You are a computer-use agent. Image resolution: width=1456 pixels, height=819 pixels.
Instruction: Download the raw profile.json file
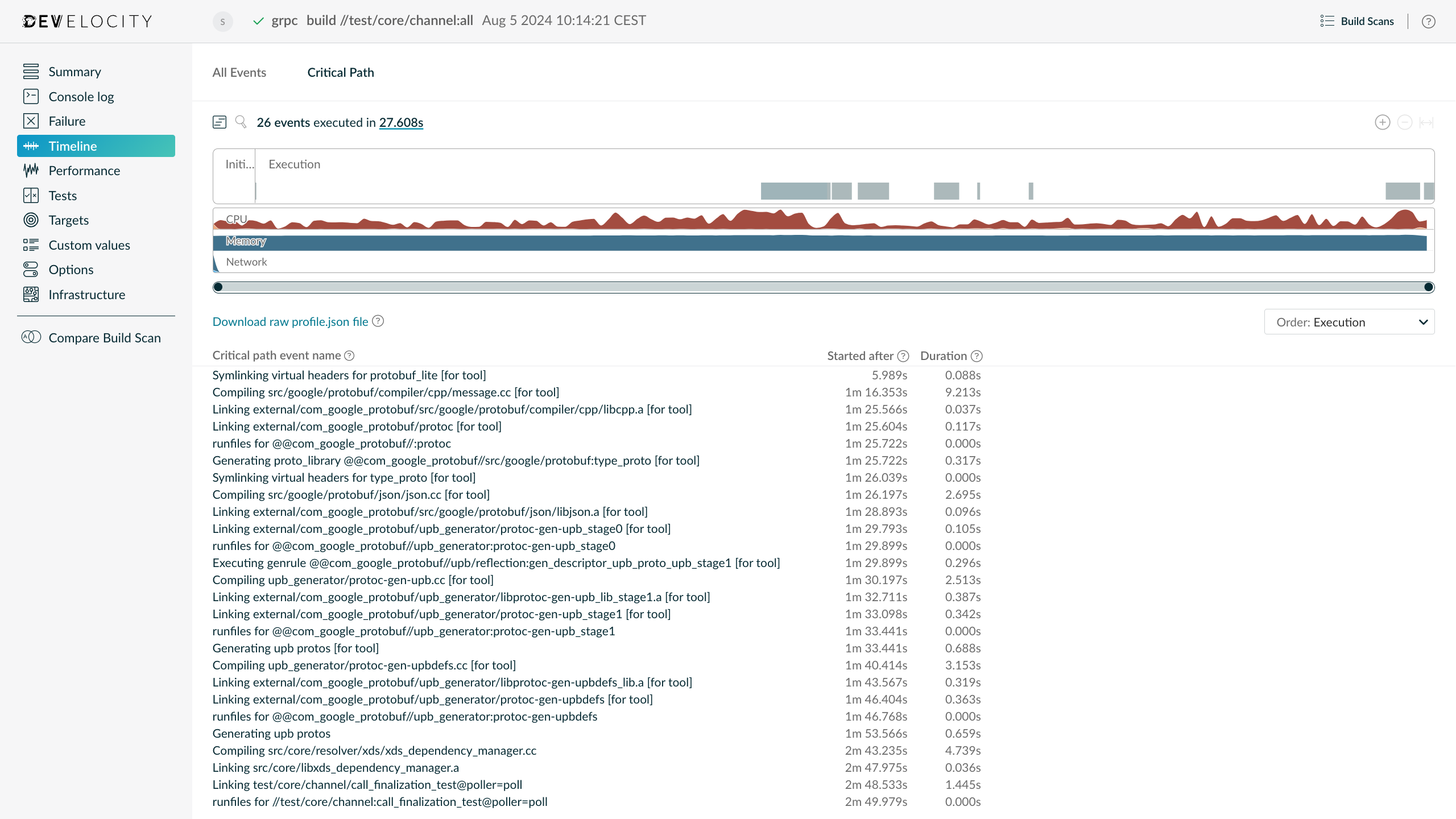point(290,321)
